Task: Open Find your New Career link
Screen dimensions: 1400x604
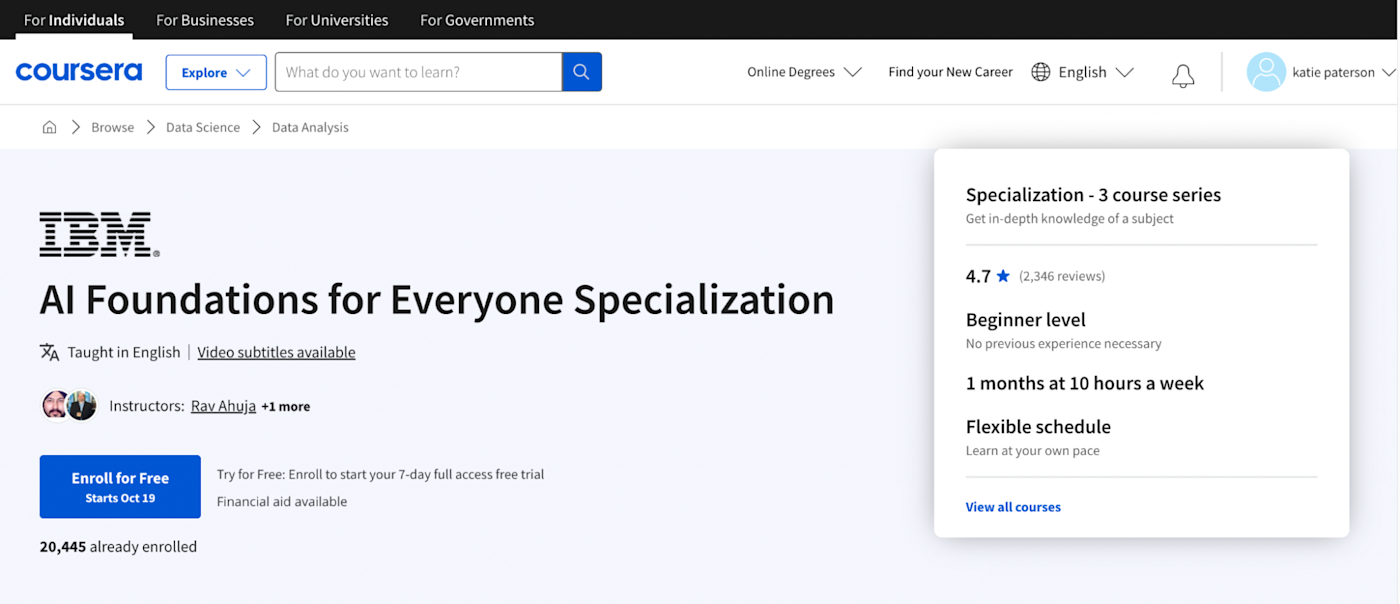Action: click(x=950, y=72)
